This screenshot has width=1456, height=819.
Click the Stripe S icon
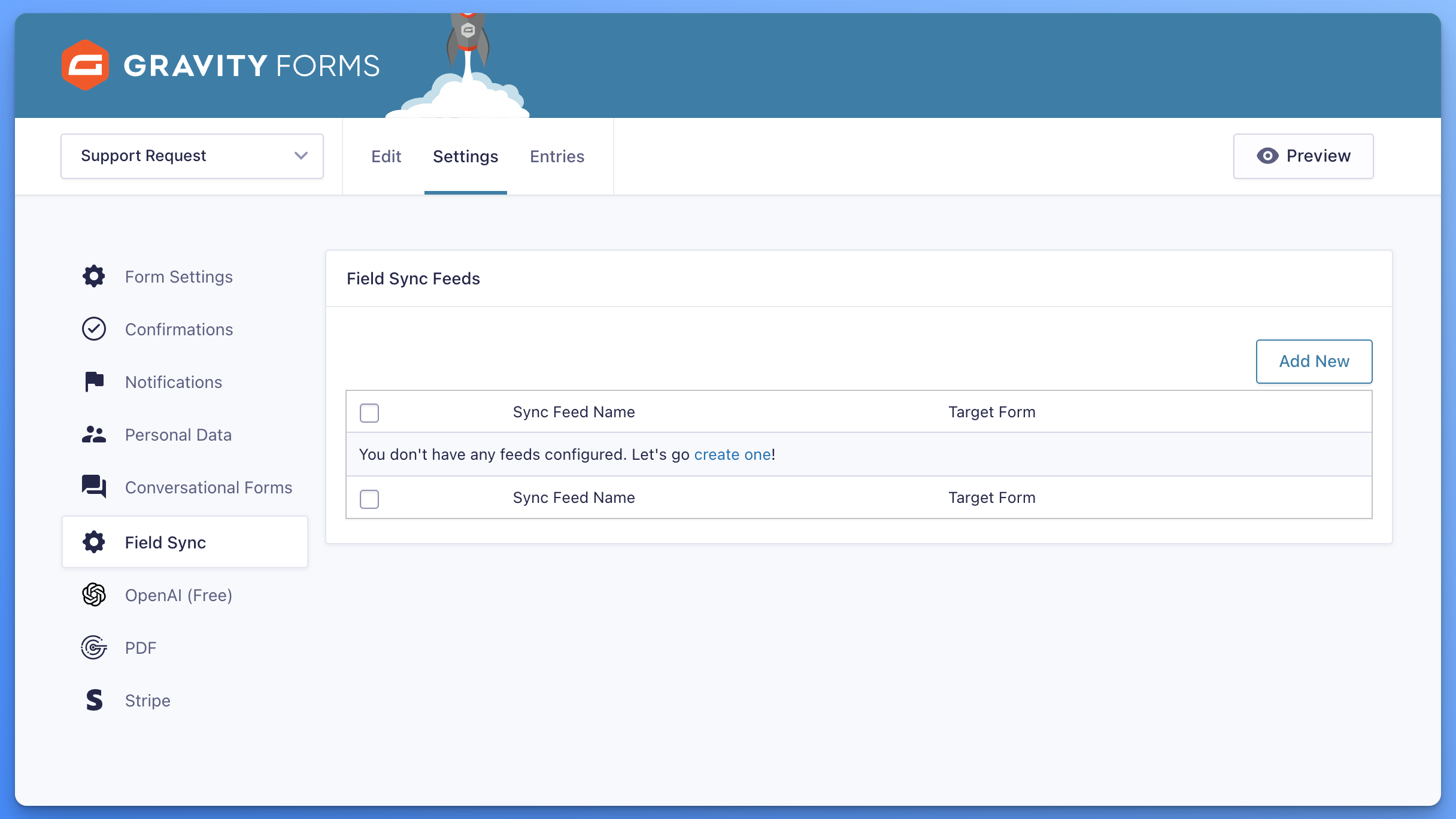coord(94,700)
